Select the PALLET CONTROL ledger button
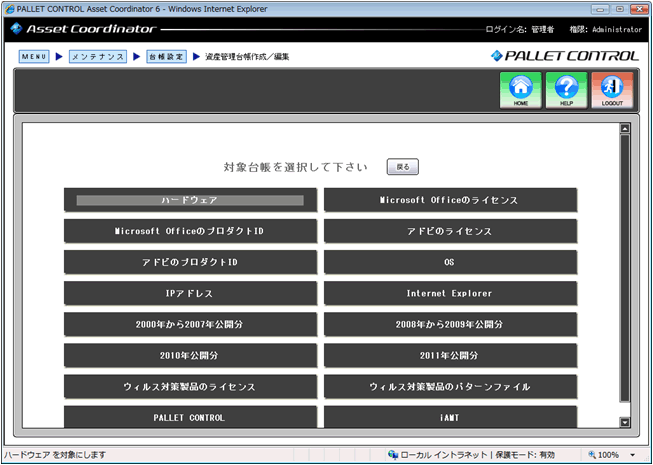653x465 pixels. coord(190,417)
